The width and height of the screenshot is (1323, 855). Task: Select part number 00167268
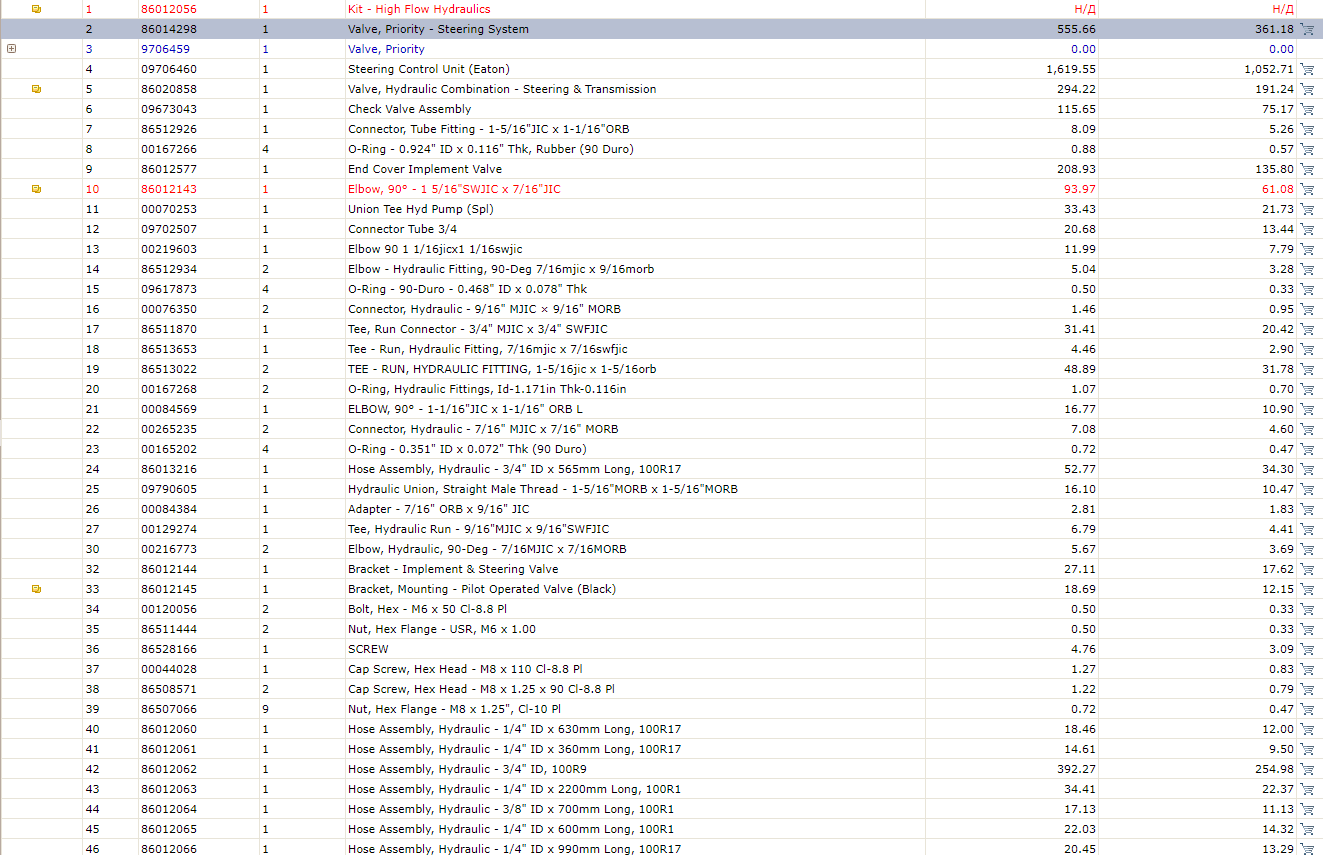(x=169, y=389)
